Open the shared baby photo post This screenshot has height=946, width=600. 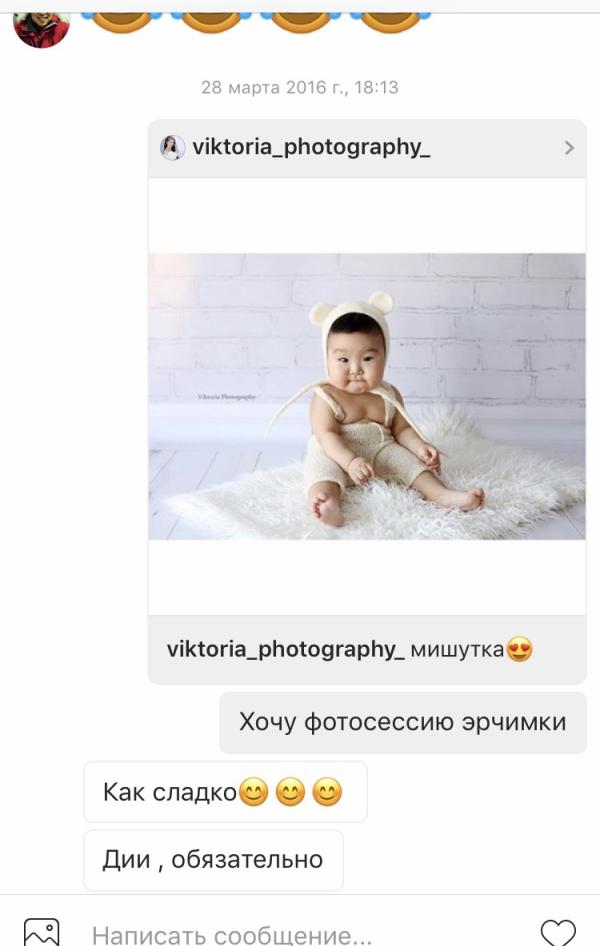367,396
